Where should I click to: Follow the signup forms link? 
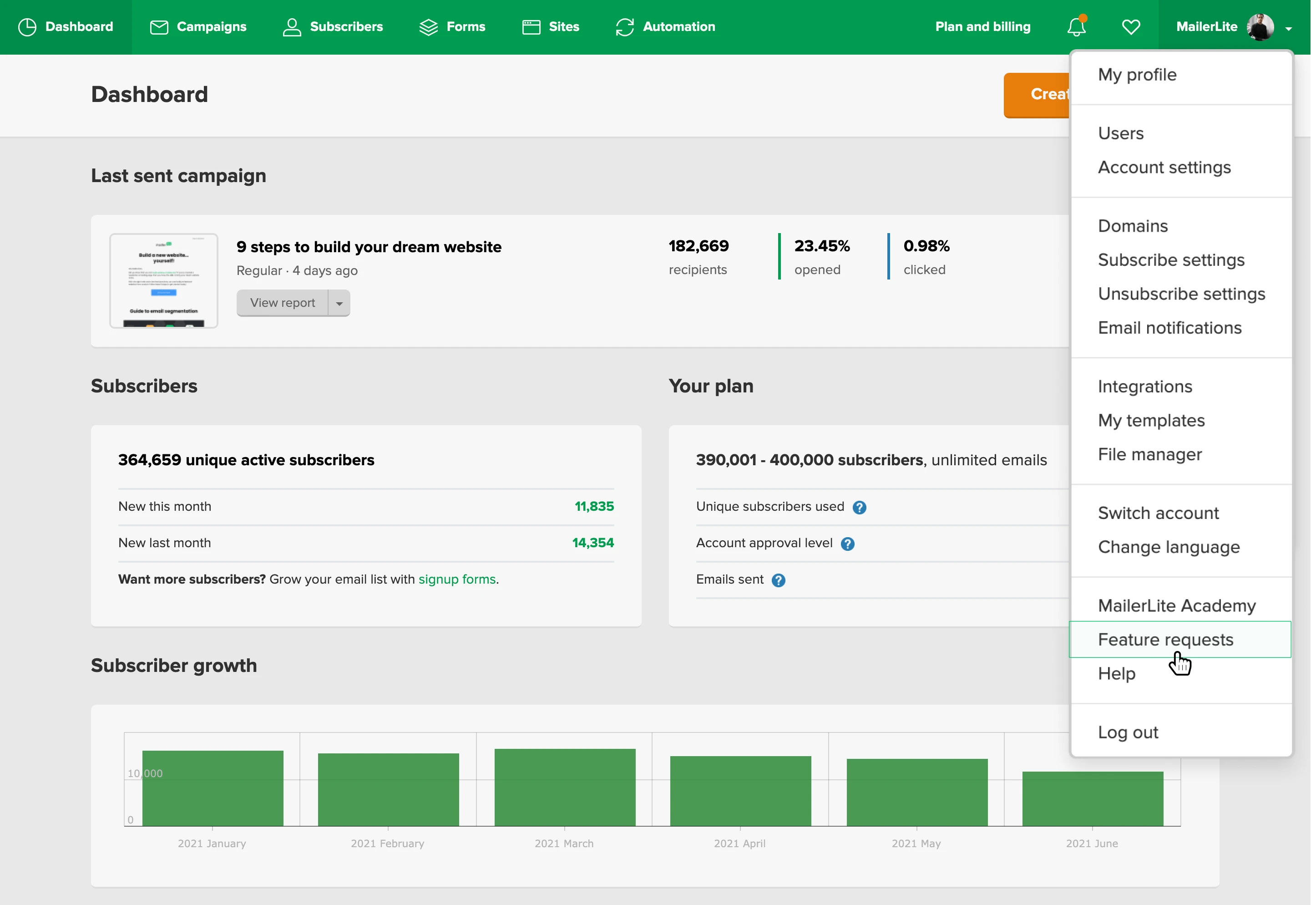click(457, 579)
